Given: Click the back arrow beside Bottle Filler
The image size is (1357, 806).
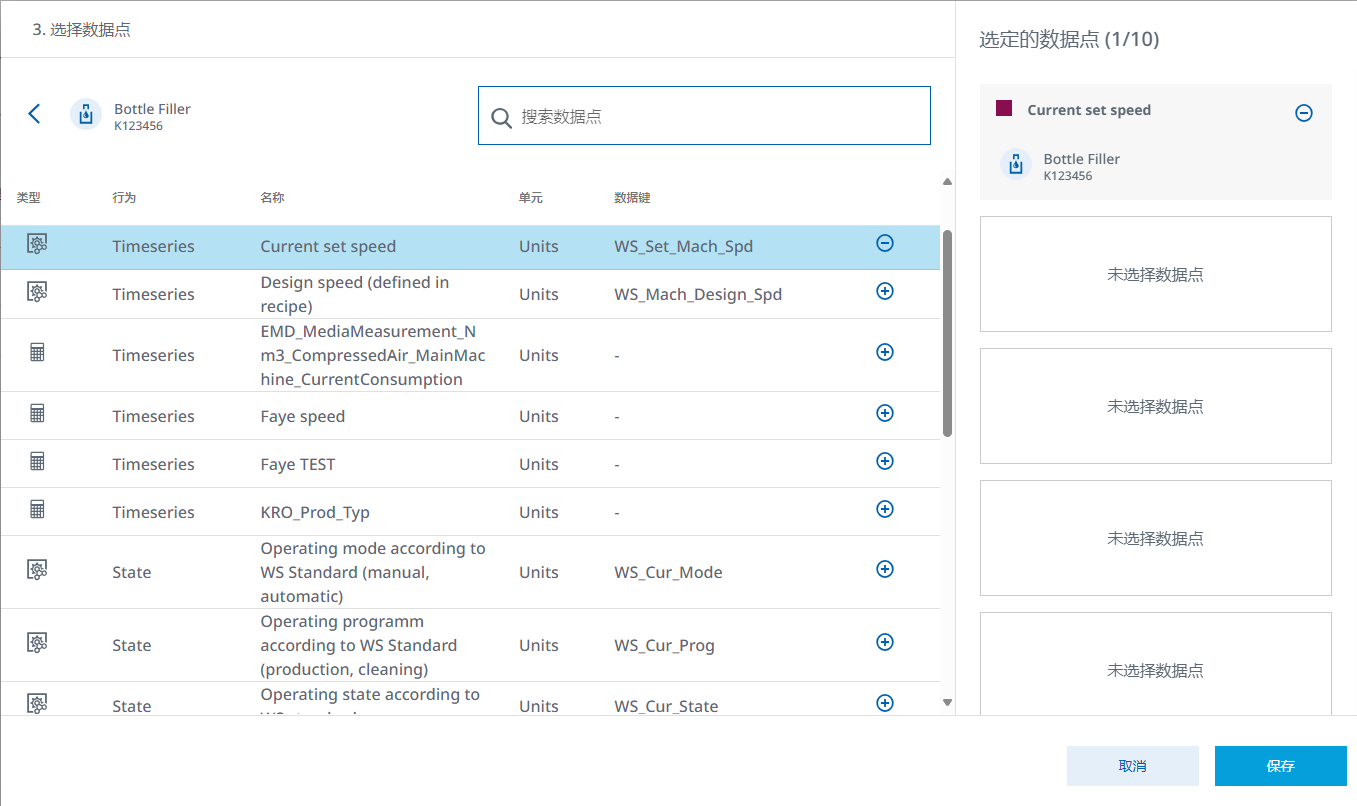Looking at the screenshot, I should 35,114.
